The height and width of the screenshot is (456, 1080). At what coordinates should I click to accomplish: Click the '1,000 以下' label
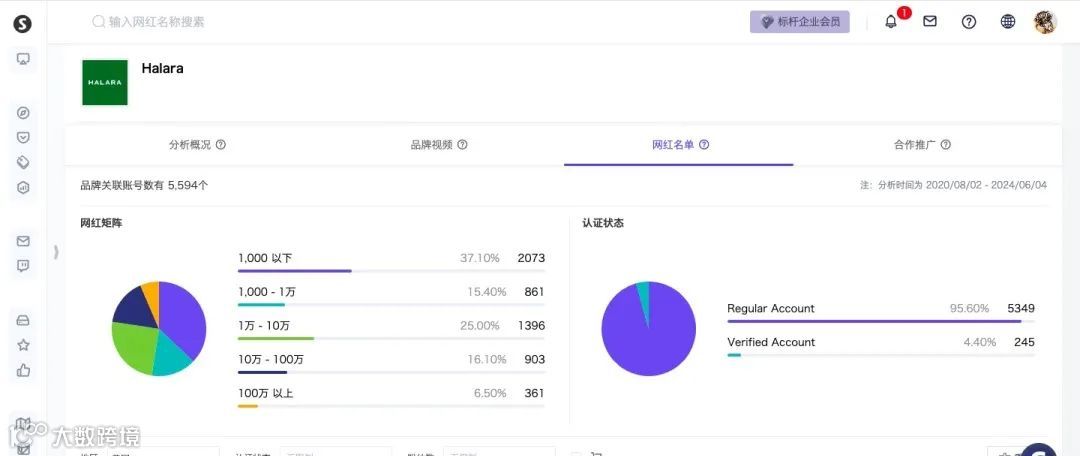coord(265,258)
